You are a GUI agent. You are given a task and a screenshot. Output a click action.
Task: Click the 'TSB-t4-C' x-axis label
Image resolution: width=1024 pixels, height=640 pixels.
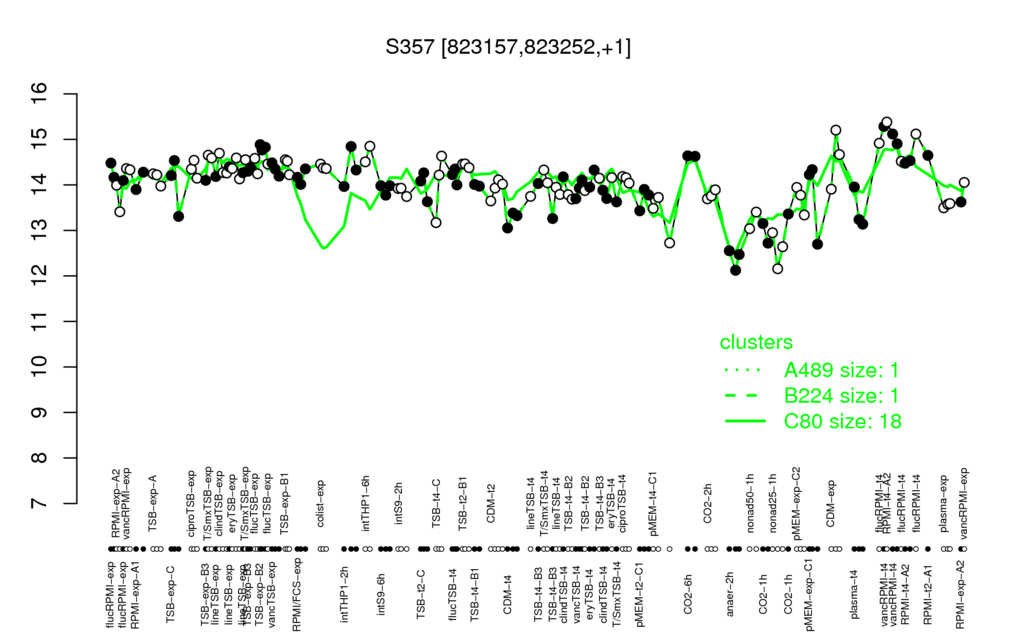tap(437, 503)
